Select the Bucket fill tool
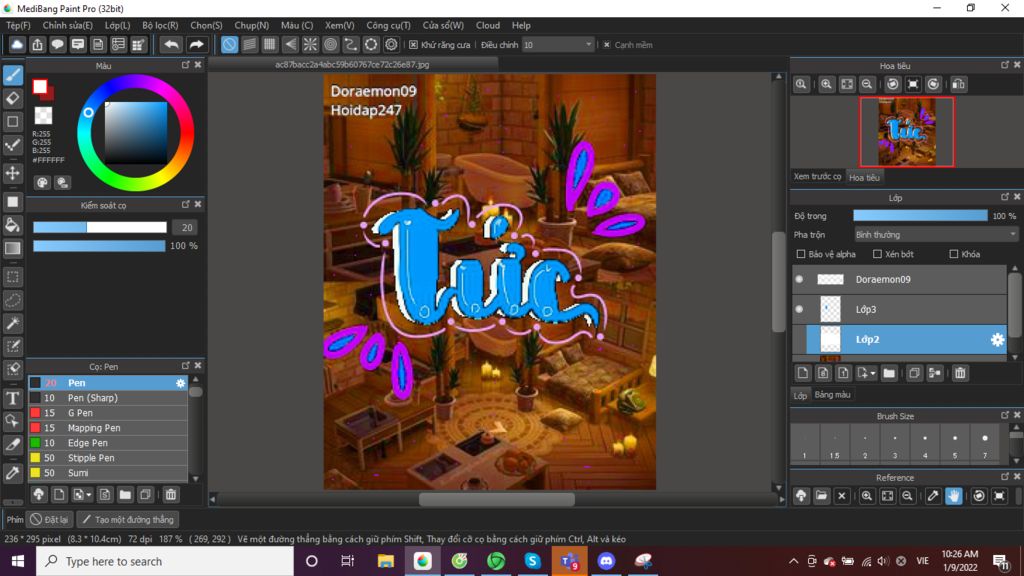The image size is (1024, 576). [x=12, y=225]
